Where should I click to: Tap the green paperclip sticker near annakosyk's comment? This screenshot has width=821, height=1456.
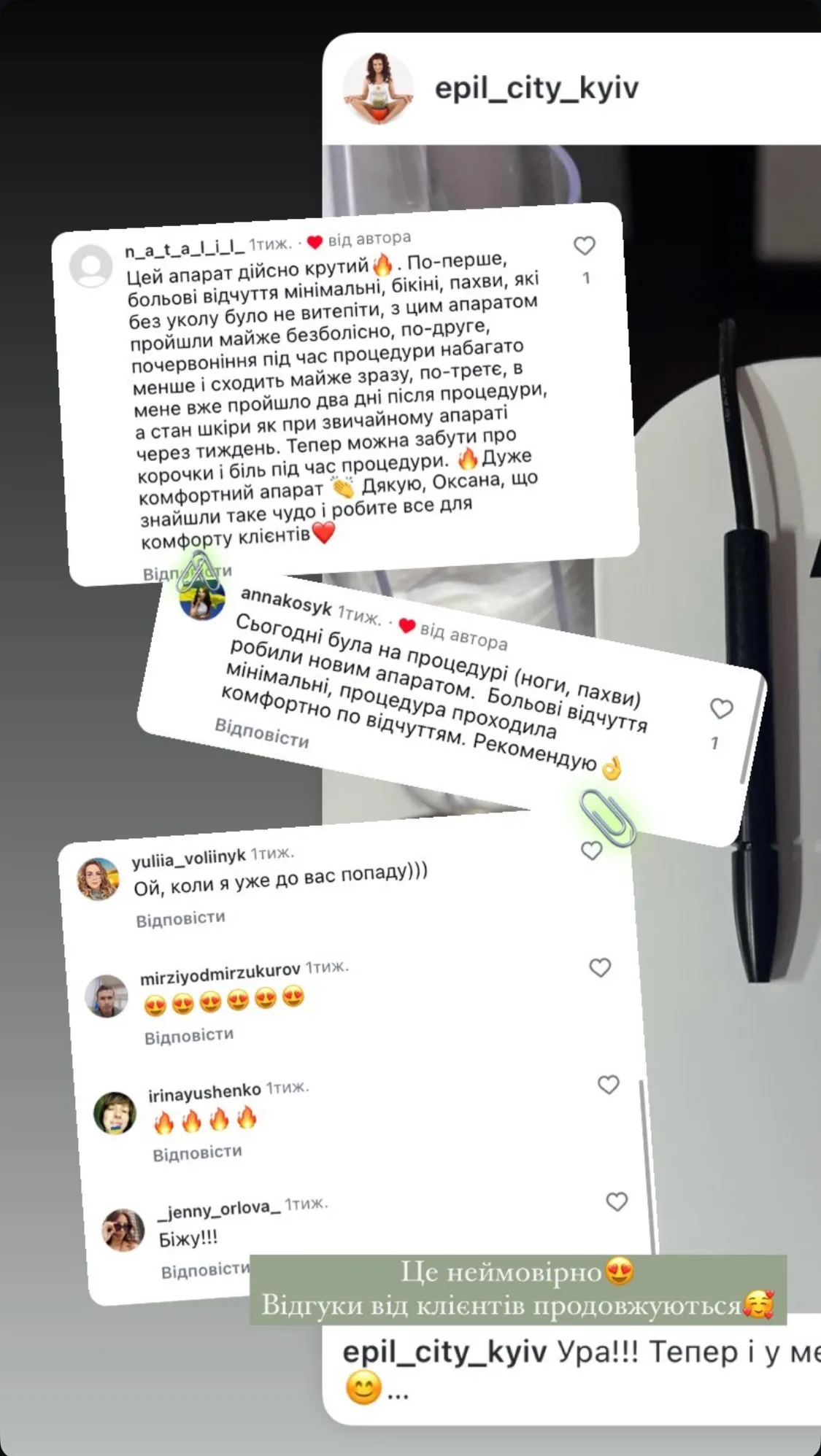tap(607, 818)
